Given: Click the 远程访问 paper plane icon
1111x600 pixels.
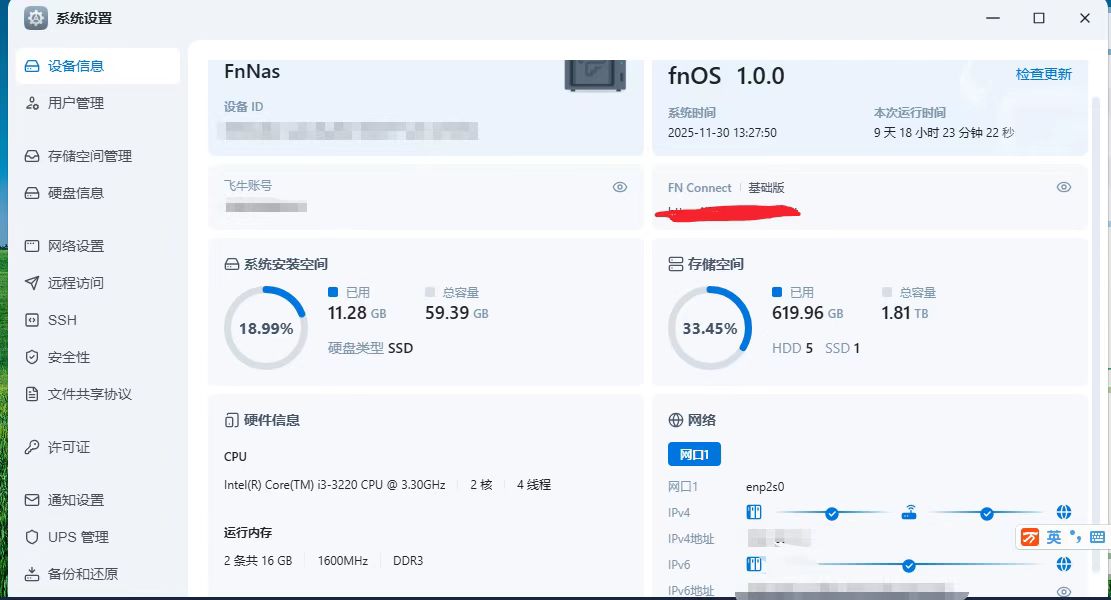Looking at the screenshot, I should pyautogui.click(x=32, y=283).
